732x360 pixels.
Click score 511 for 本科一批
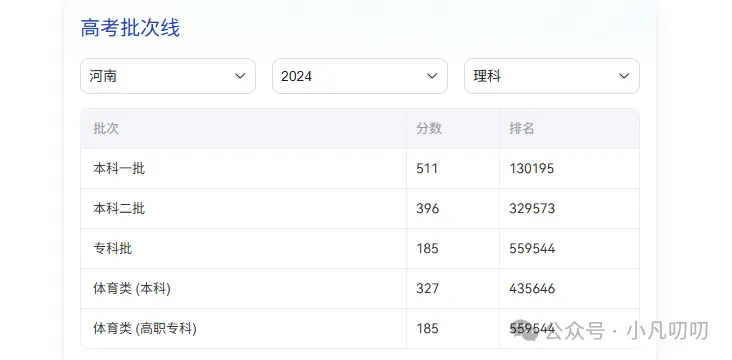[x=427, y=169]
